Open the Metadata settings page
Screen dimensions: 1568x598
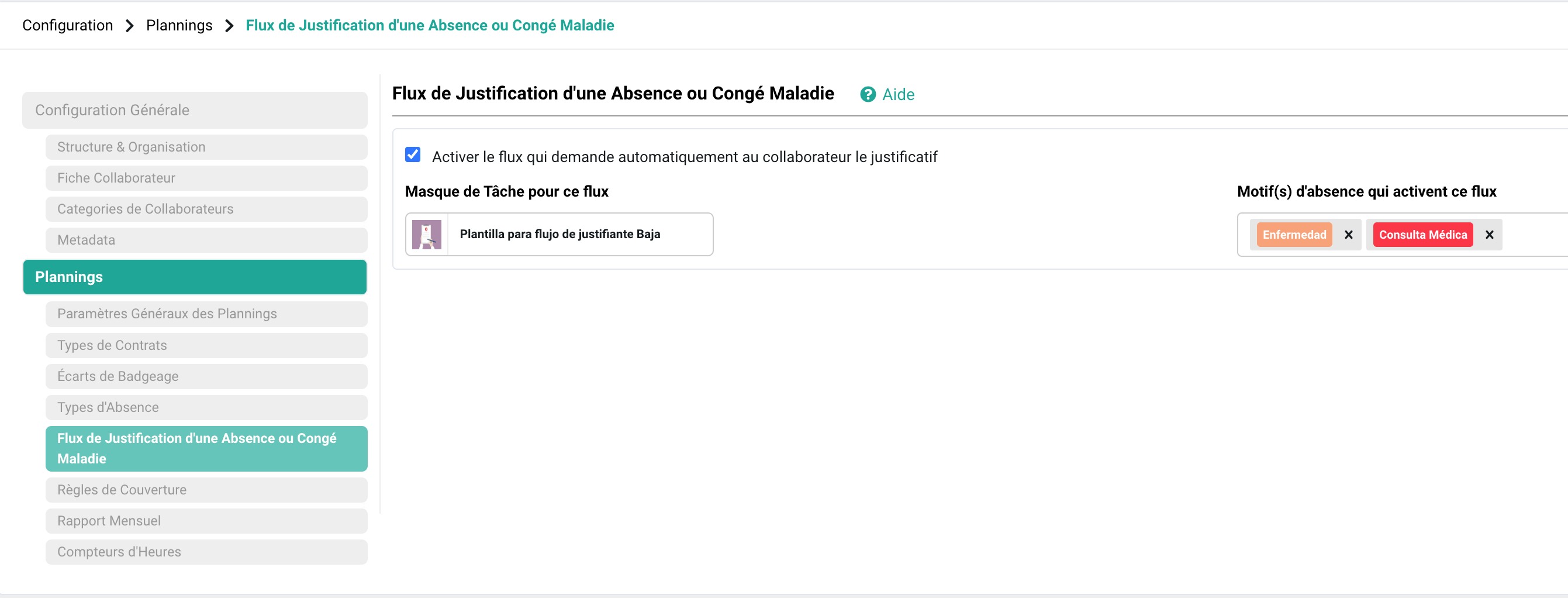point(206,240)
